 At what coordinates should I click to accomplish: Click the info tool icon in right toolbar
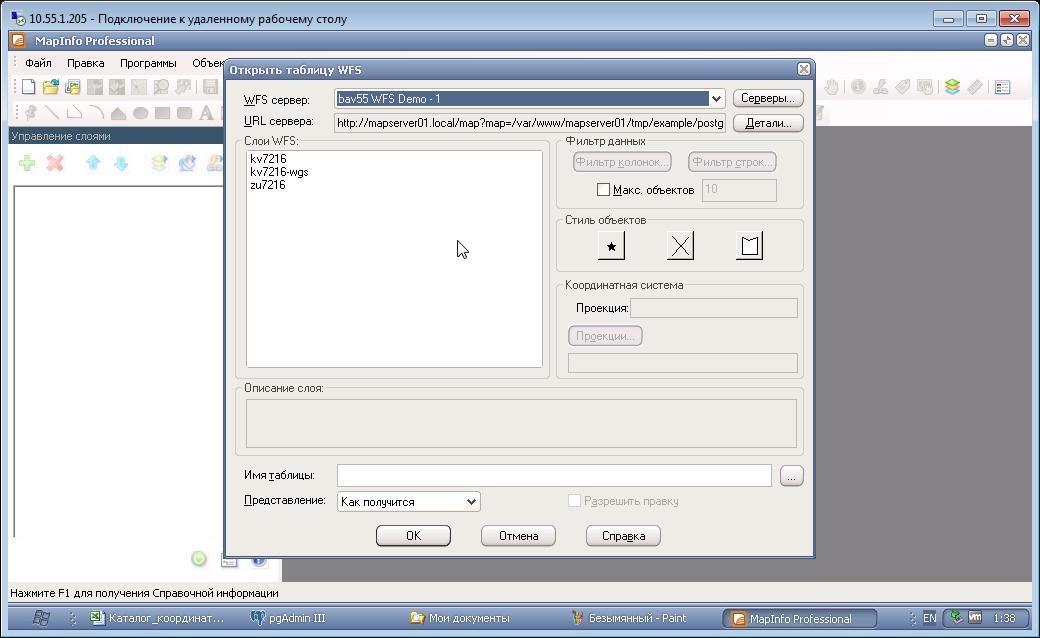click(858, 87)
